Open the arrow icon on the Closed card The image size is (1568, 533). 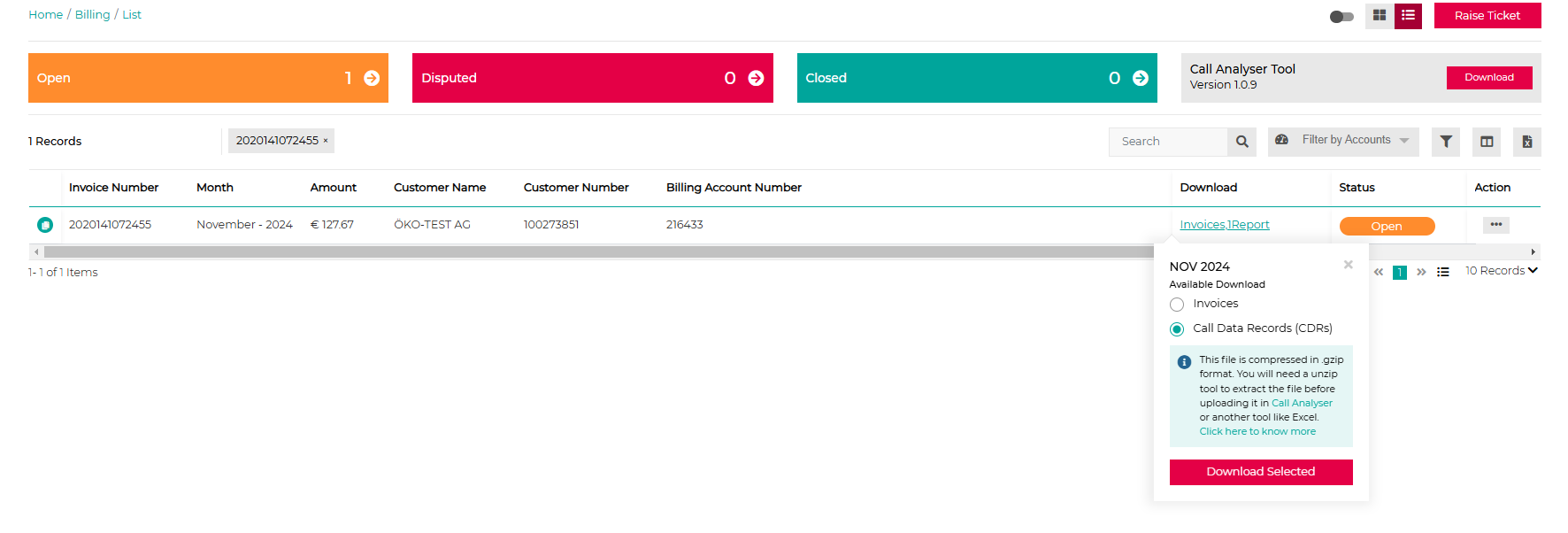coord(1141,78)
